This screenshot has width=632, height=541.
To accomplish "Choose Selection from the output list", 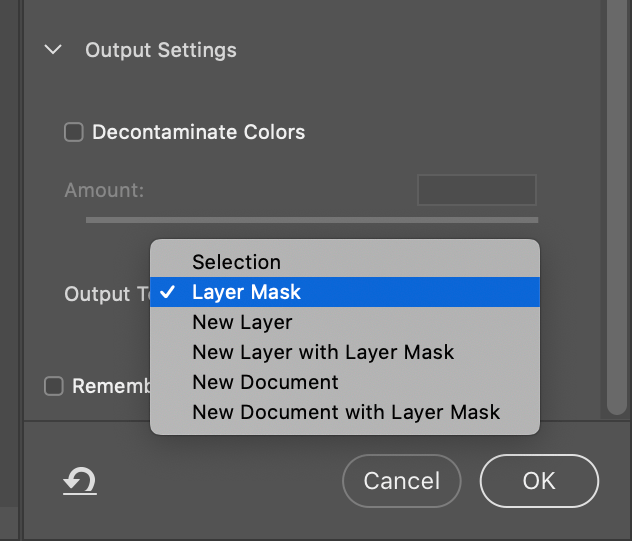I will point(236,262).
